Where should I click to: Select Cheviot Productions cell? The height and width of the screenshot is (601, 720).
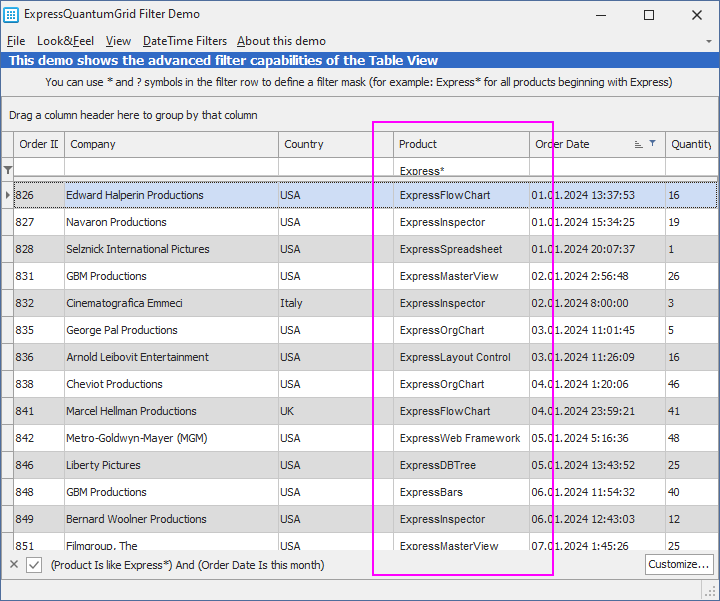pos(171,384)
